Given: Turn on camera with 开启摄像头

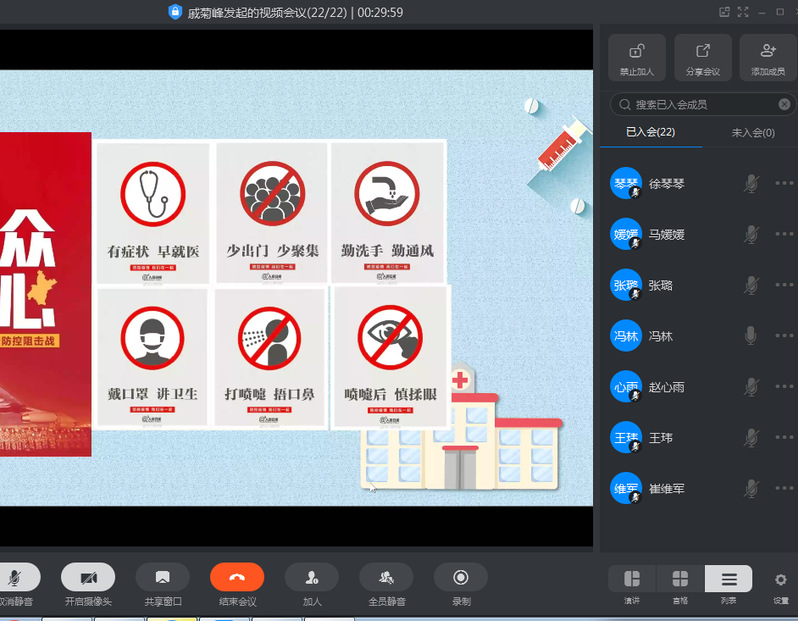Looking at the screenshot, I should pyautogui.click(x=88, y=577).
